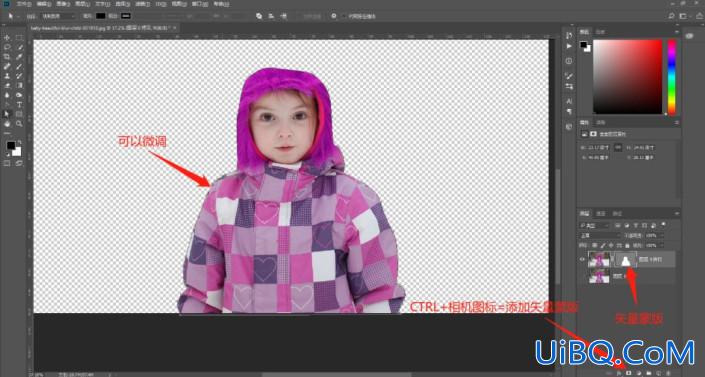Switch to the 路径 (Paths) tab
Image resolution: width=705 pixels, height=377 pixels.
point(617,213)
